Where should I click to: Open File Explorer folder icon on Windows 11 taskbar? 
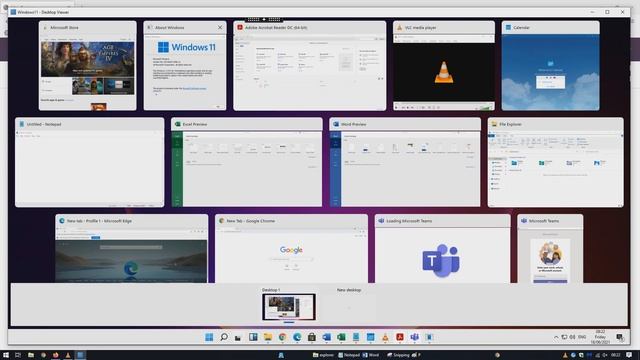coord(268,337)
